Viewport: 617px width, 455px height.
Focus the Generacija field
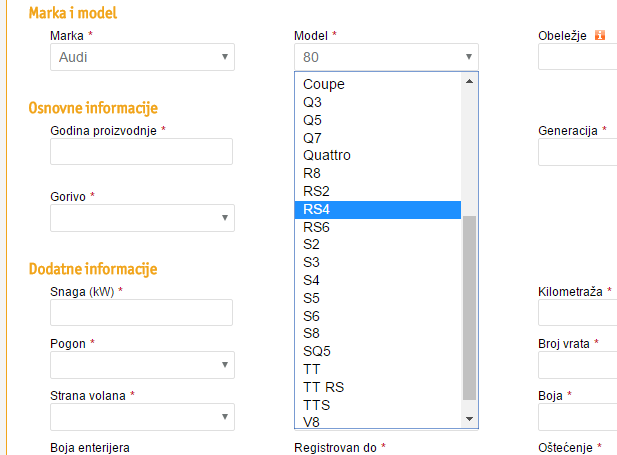click(578, 152)
